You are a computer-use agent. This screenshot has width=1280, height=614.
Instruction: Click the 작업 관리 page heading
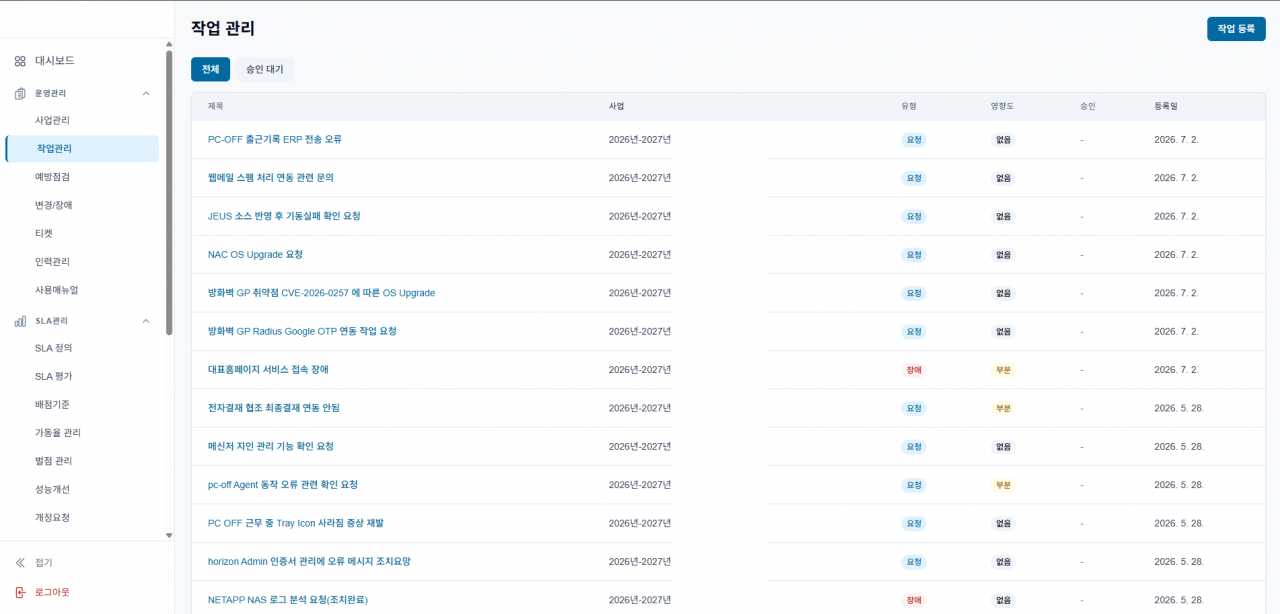point(223,29)
